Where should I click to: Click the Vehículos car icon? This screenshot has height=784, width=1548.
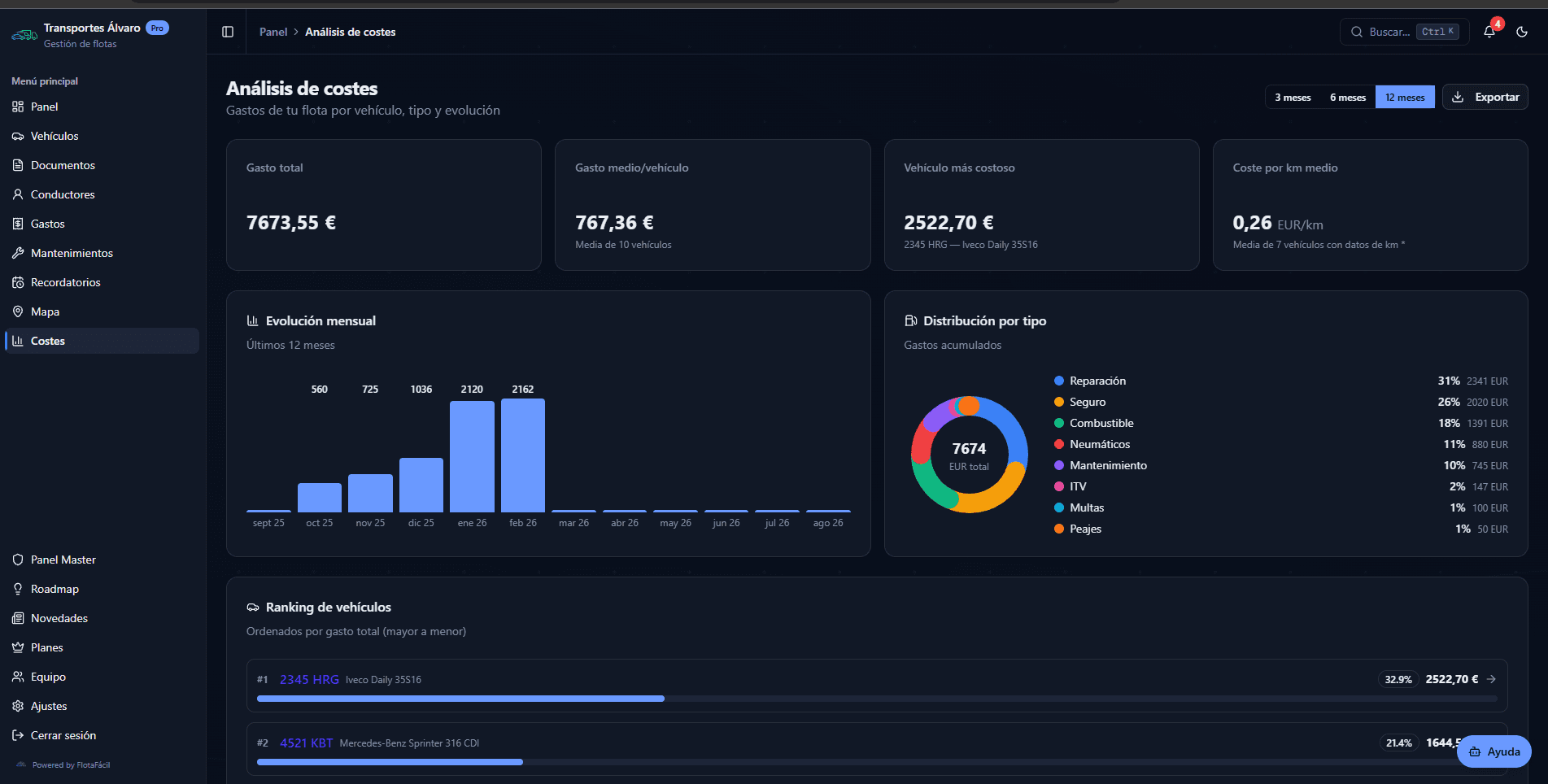18,136
